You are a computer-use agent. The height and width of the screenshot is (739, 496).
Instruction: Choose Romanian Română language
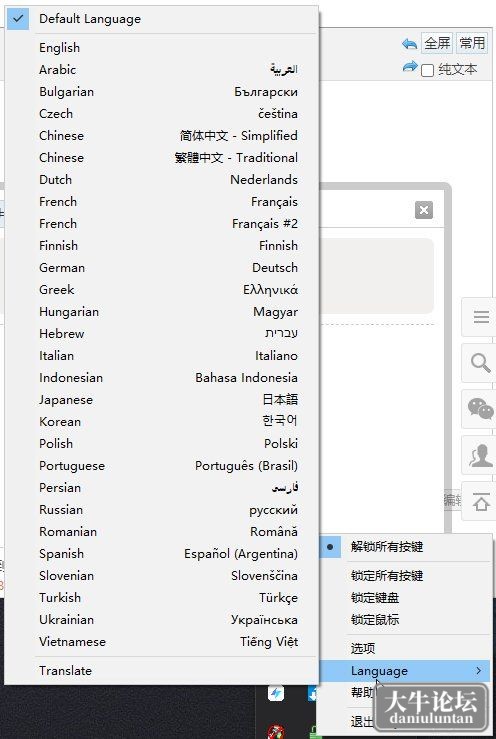[162, 532]
